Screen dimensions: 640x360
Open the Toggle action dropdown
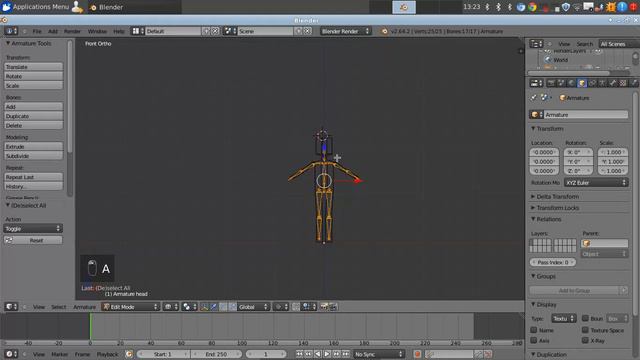tap(33, 229)
